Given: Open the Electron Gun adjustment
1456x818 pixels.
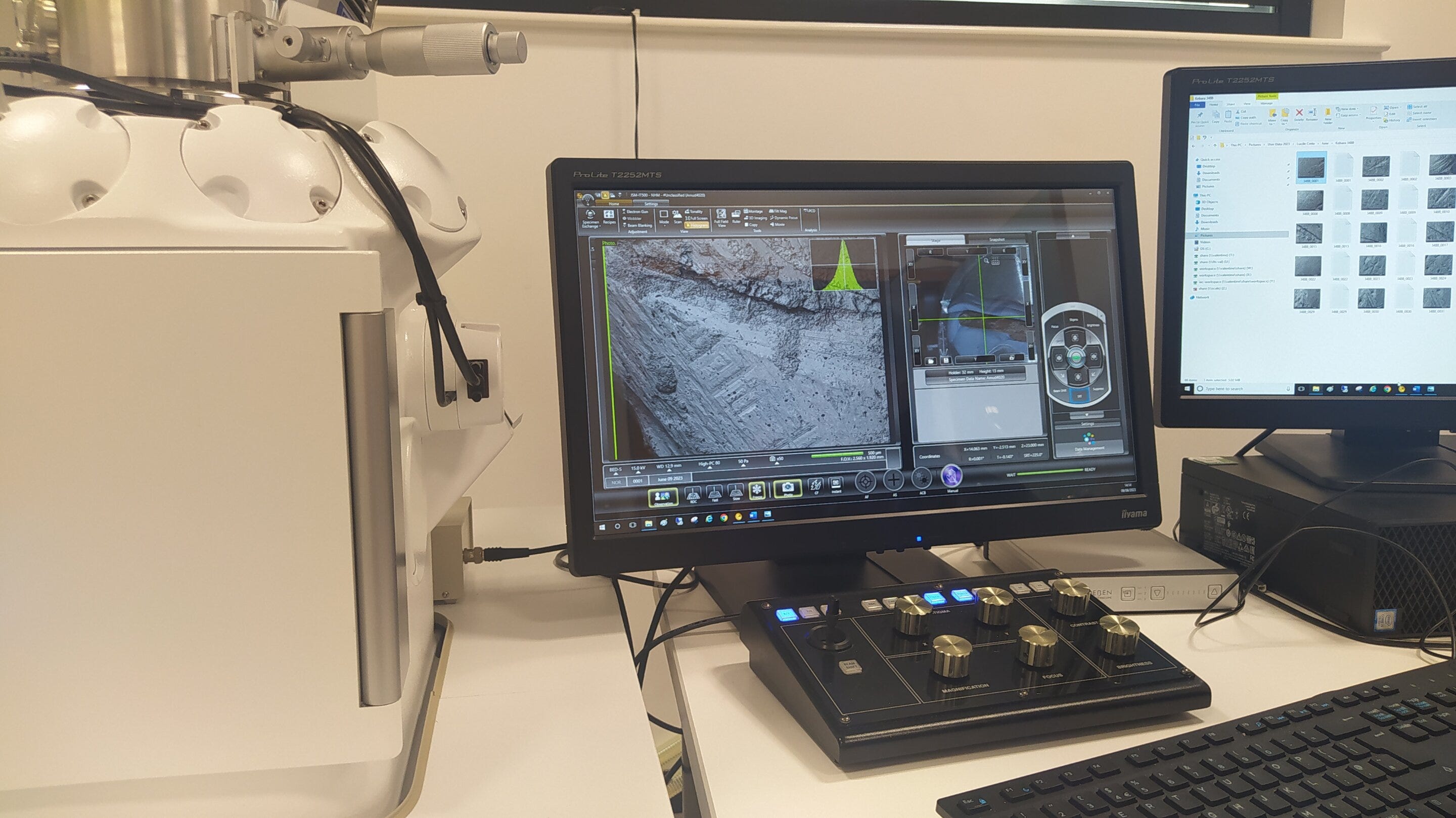Looking at the screenshot, I should point(635,212).
